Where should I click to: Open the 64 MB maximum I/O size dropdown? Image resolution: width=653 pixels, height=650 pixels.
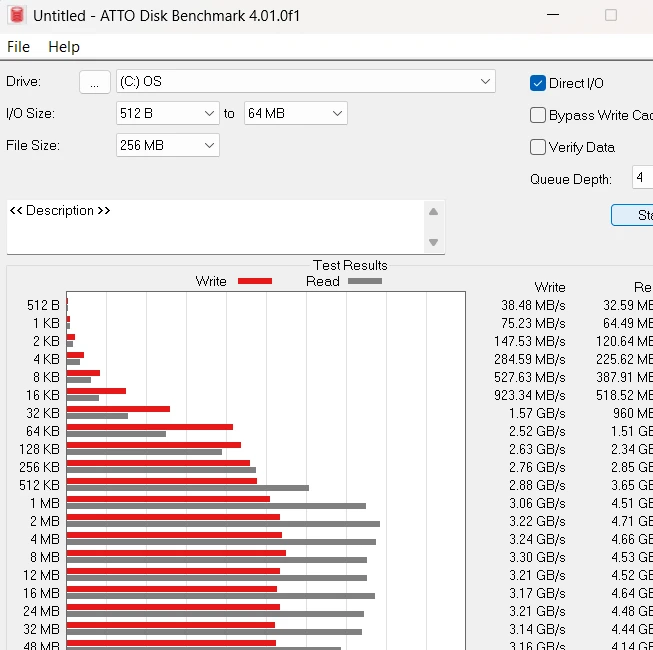coord(337,113)
